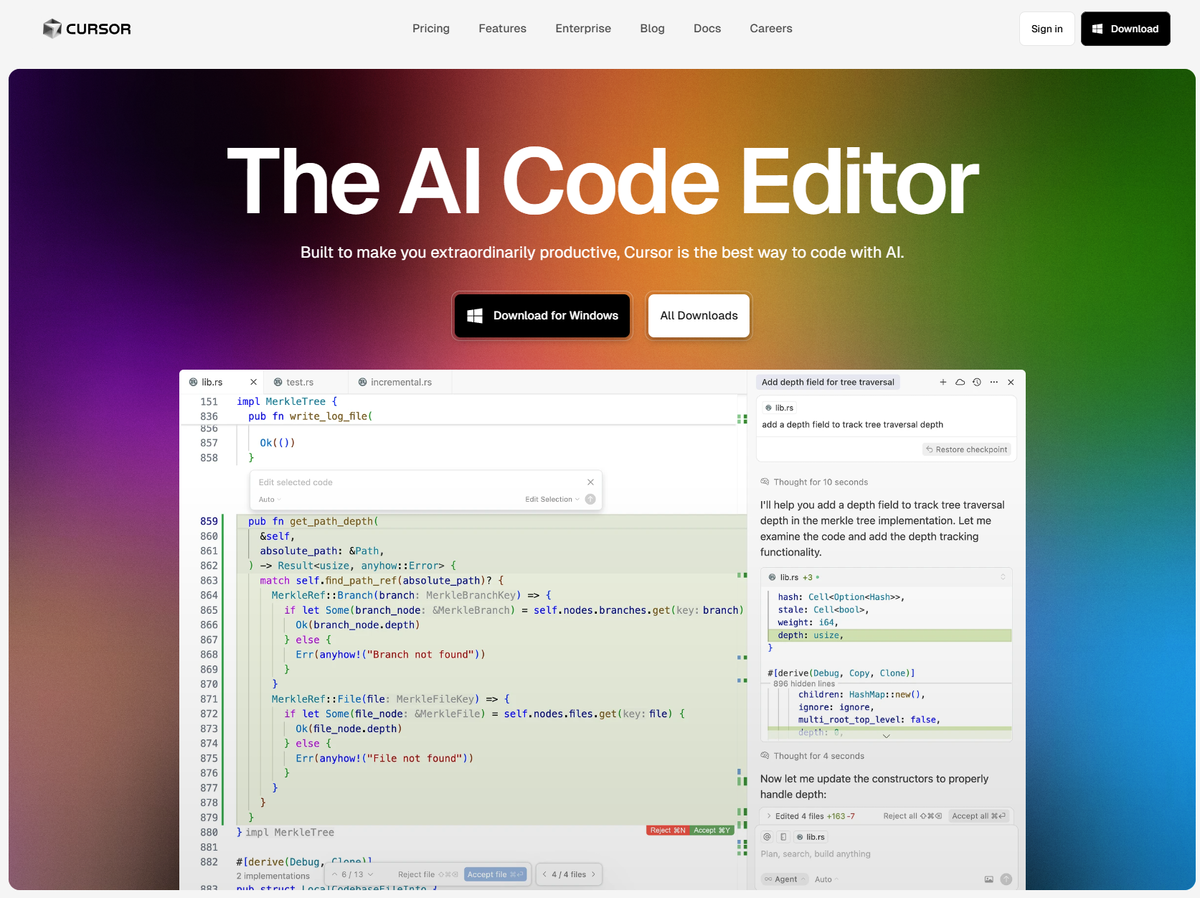Click Accept file button

point(495,874)
